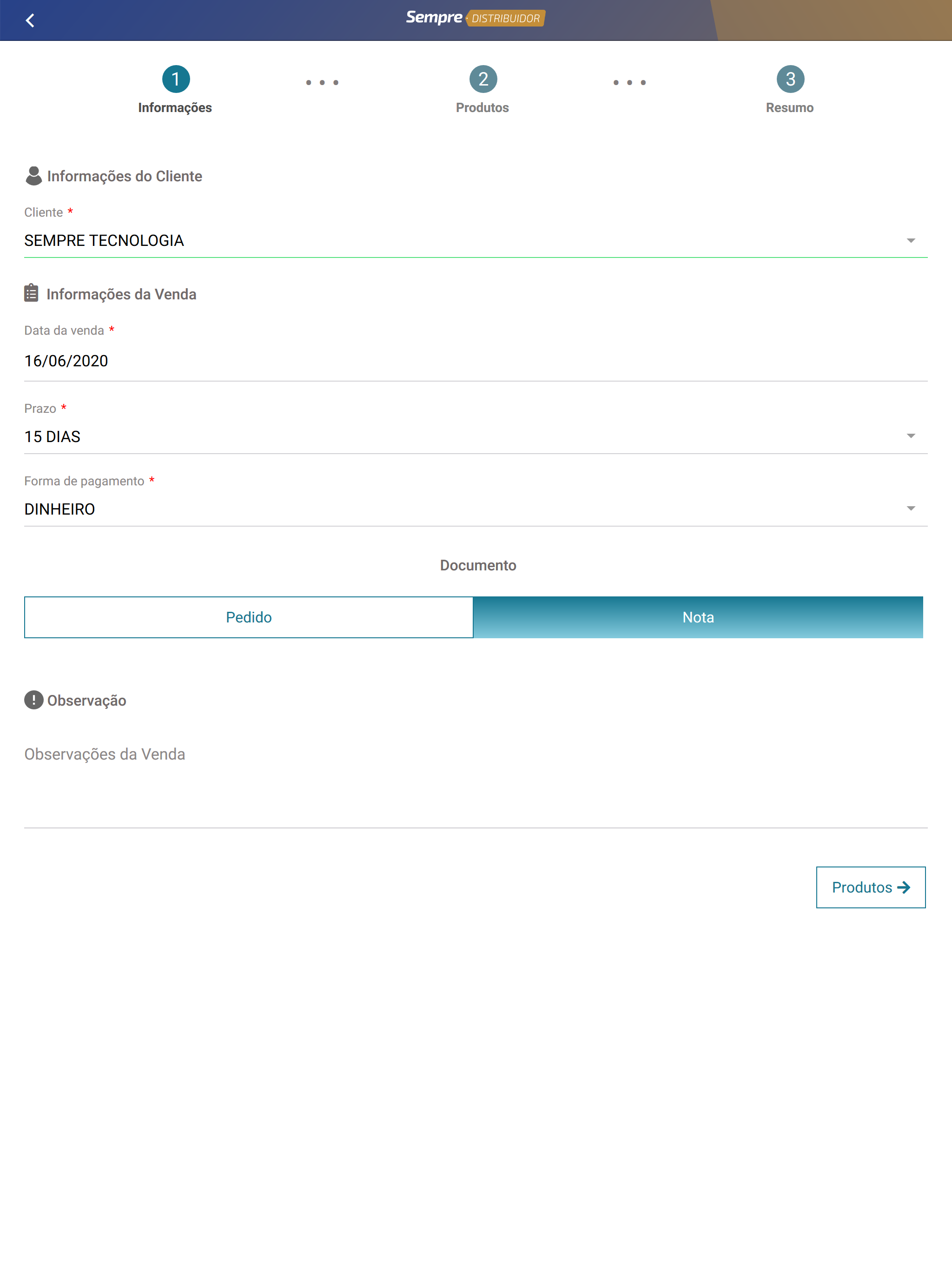Click the 15 DIAS prazo value
Viewport: 952px width, 1270px height.
[x=52, y=437]
